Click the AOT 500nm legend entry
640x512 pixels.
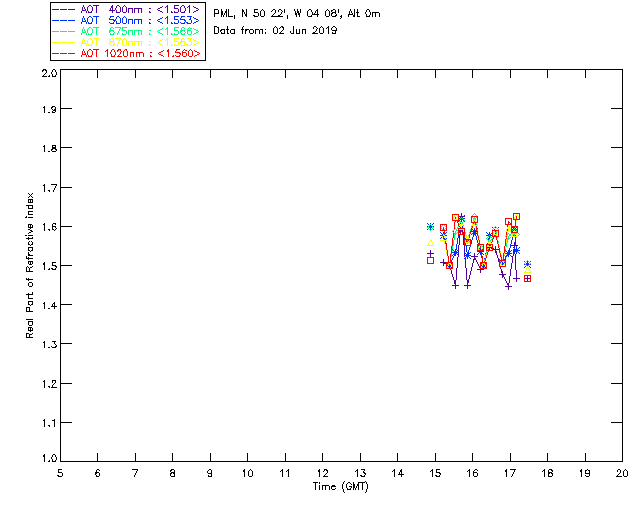pos(127,20)
